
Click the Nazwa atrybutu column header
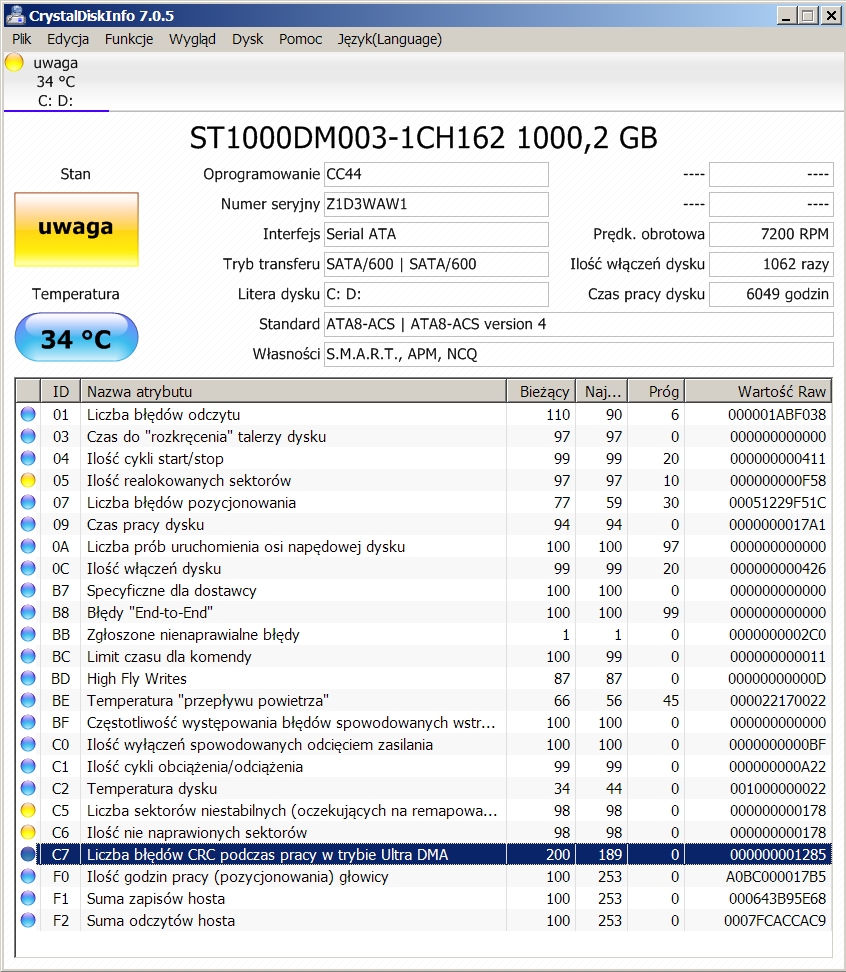coord(293,391)
